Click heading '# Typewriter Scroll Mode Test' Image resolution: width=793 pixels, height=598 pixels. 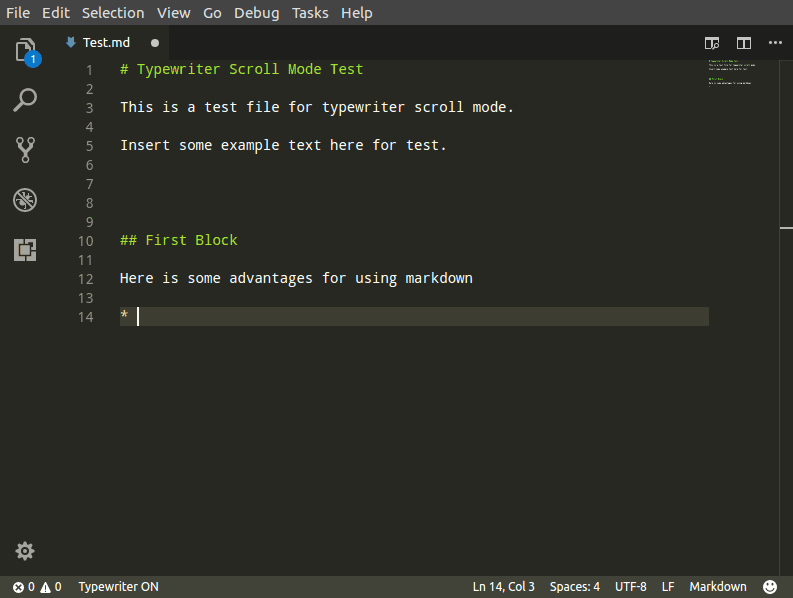tap(241, 69)
